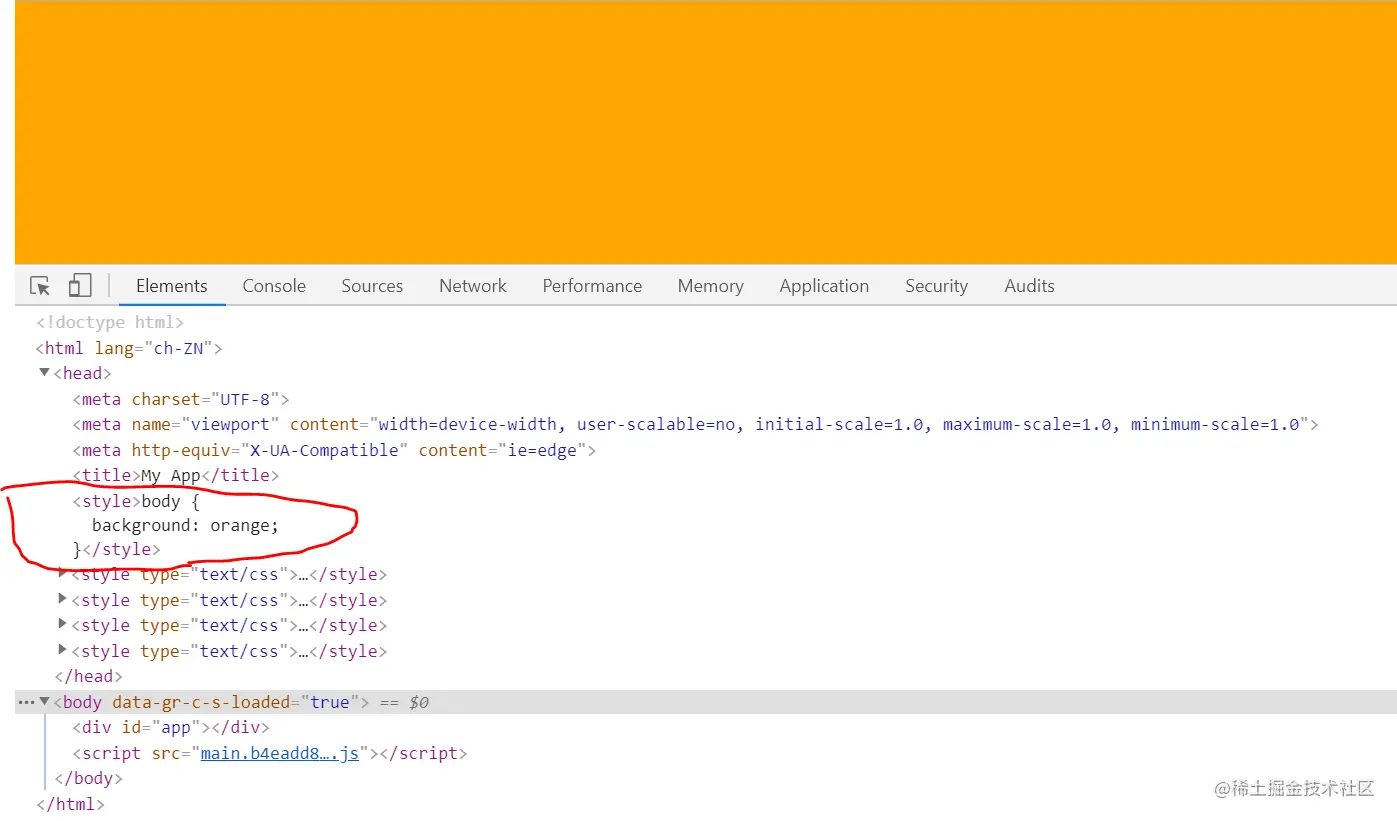
Task: Open the Performance tab
Action: pyautogui.click(x=592, y=286)
